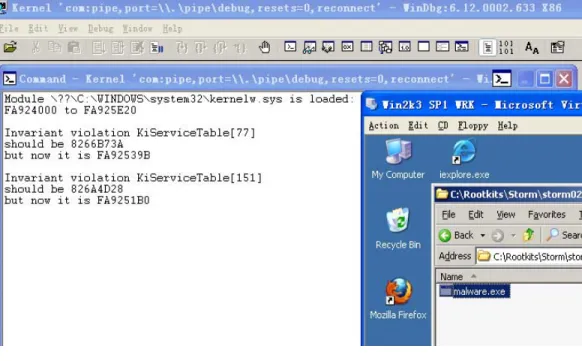
Task: Open Help menu in Virtual PC window
Action: [x=507, y=126]
